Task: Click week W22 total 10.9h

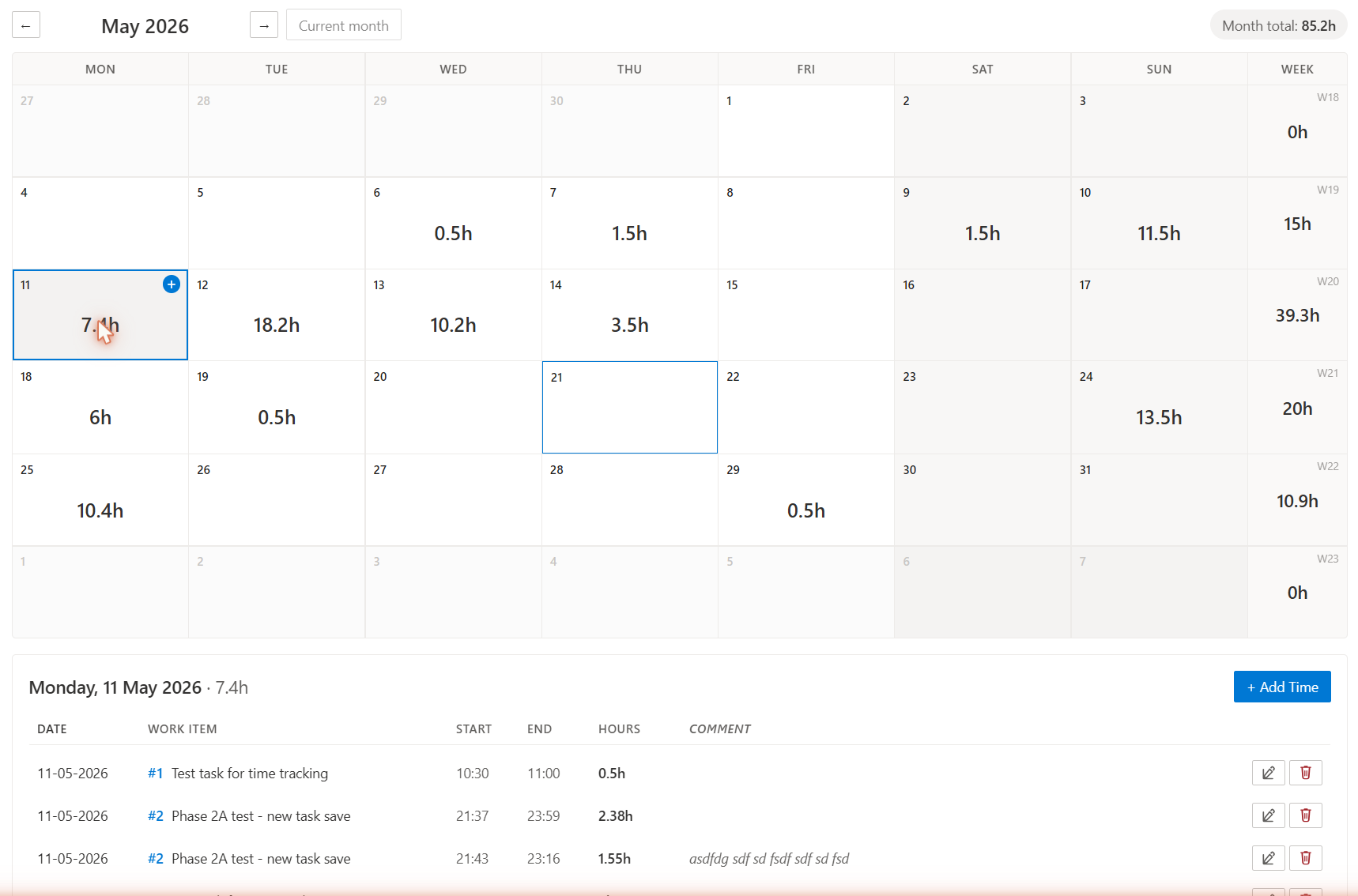Action: (1297, 500)
